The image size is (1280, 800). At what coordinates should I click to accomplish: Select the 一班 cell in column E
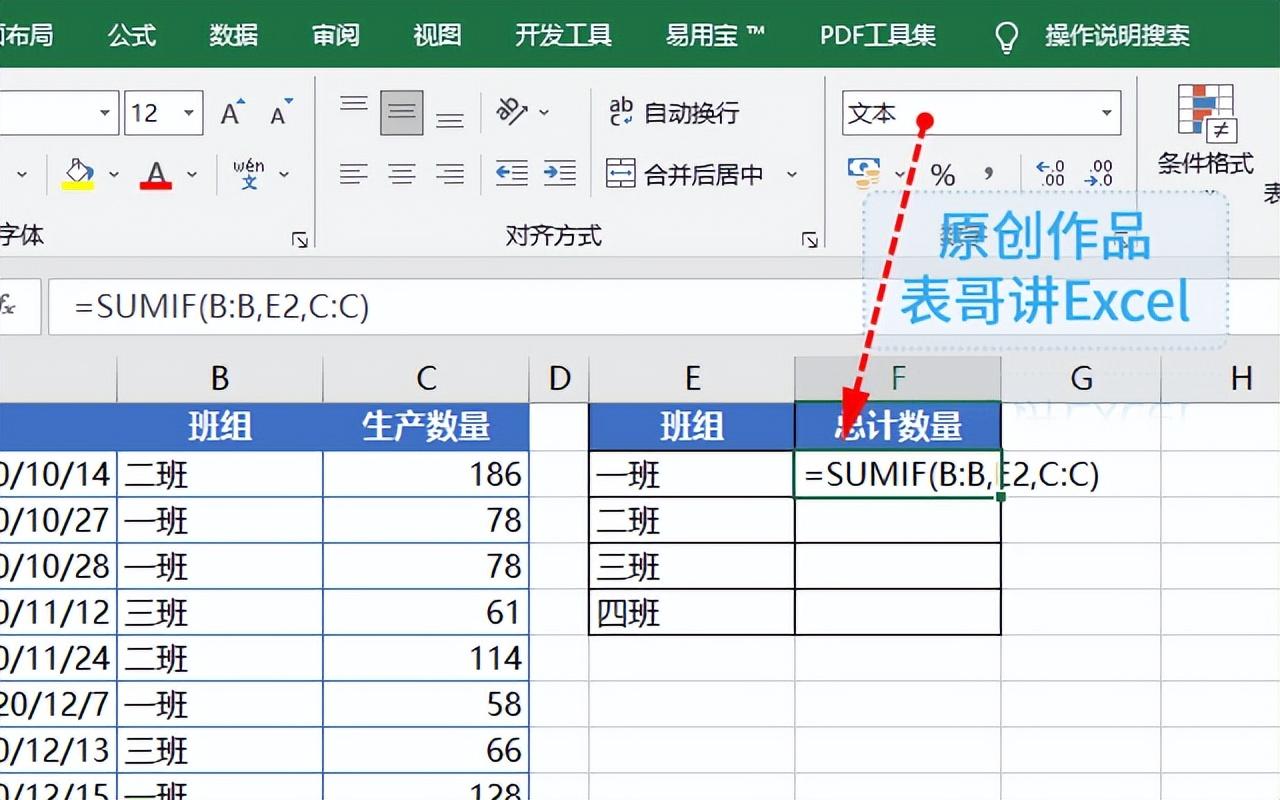point(692,474)
